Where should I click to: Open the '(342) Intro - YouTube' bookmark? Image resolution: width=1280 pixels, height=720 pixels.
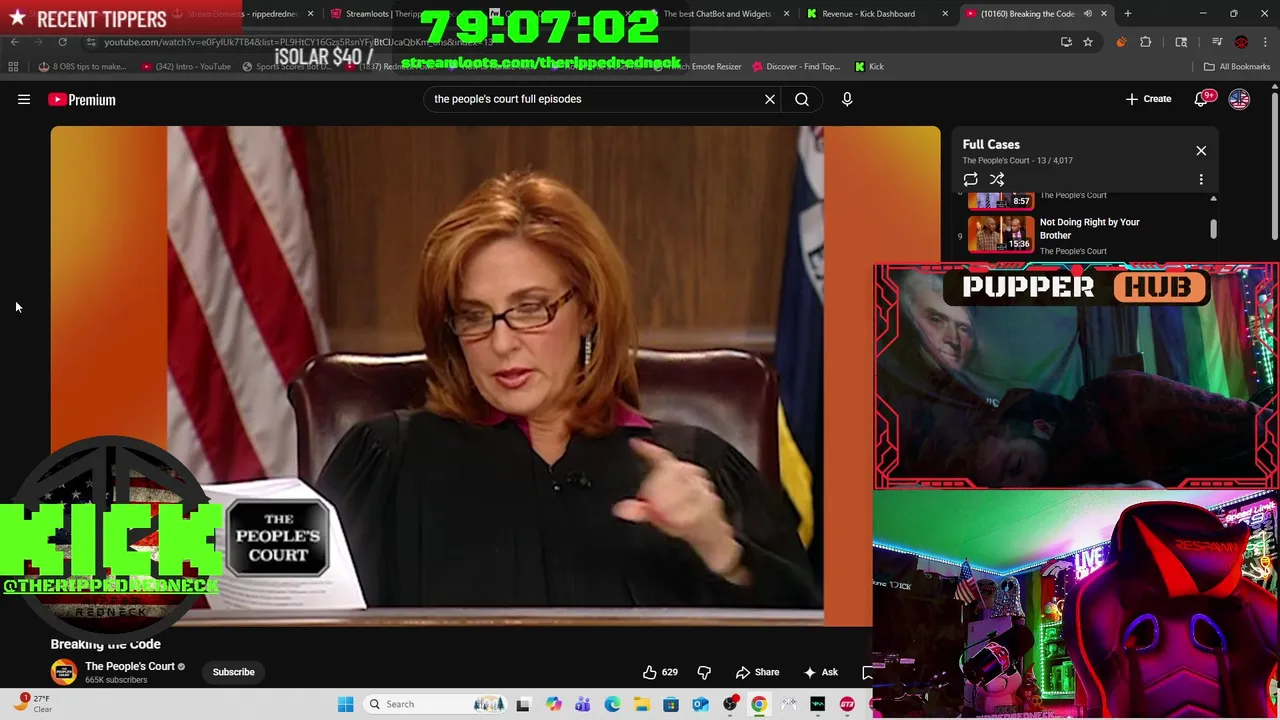pyautogui.click(x=186, y=66)
